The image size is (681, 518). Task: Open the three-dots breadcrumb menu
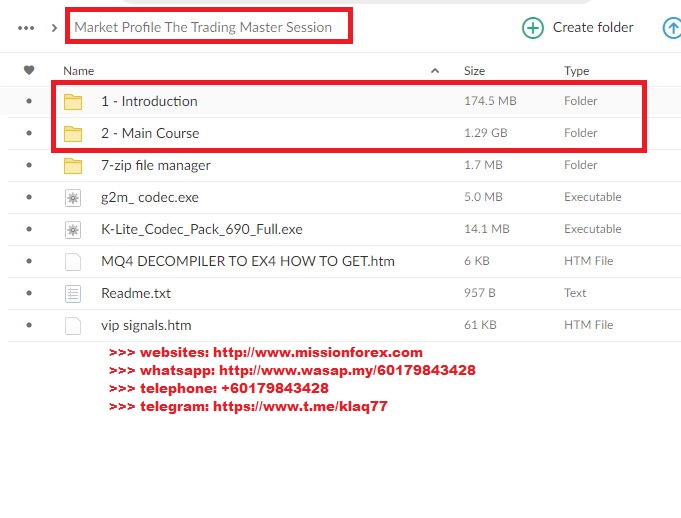point(26,28)
